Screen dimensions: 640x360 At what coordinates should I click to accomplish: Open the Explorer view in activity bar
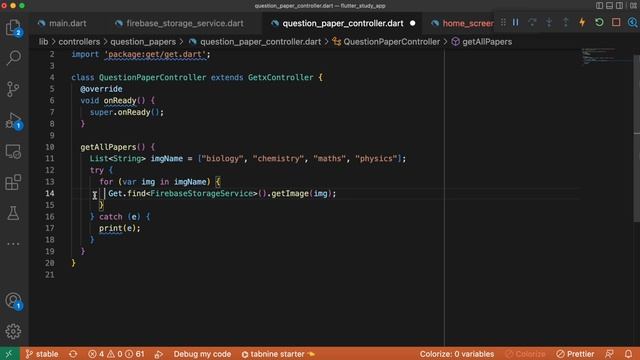tap(13, 28)
